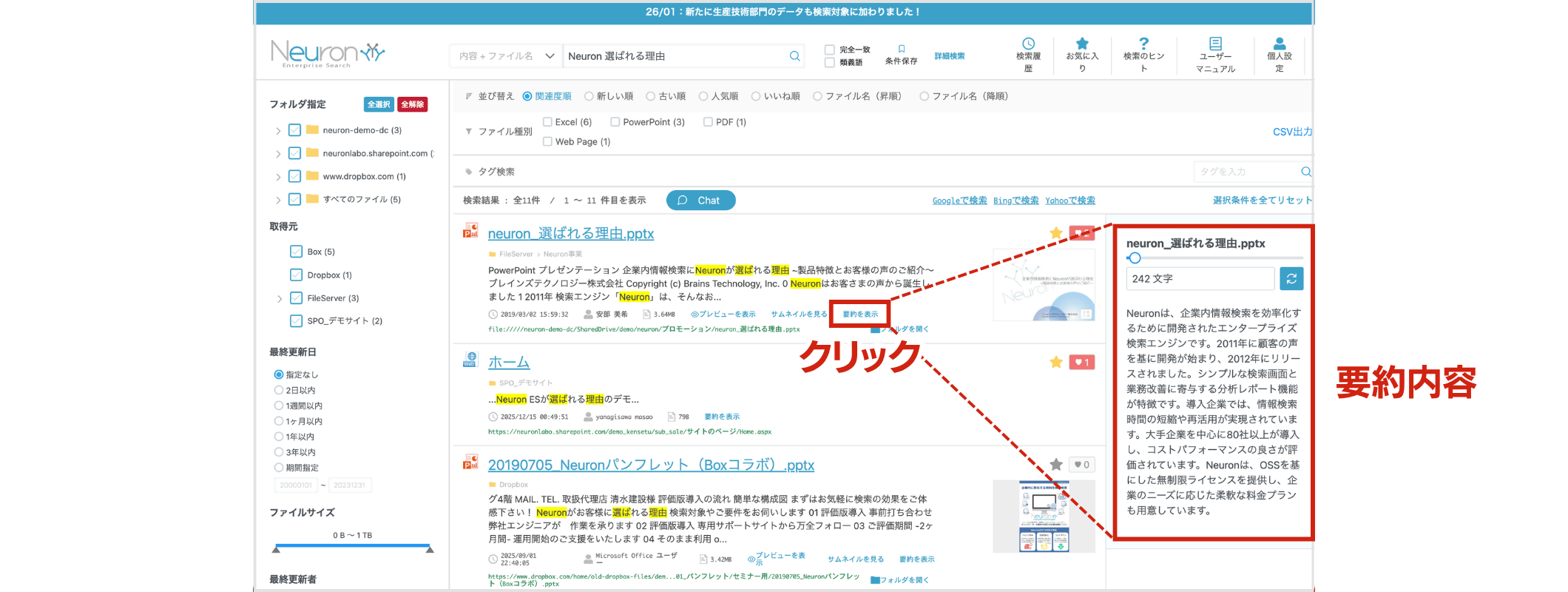This screenshot has height=592, width=1568.
Task: Click right handle of file size slider
Action: pos(430,549)
